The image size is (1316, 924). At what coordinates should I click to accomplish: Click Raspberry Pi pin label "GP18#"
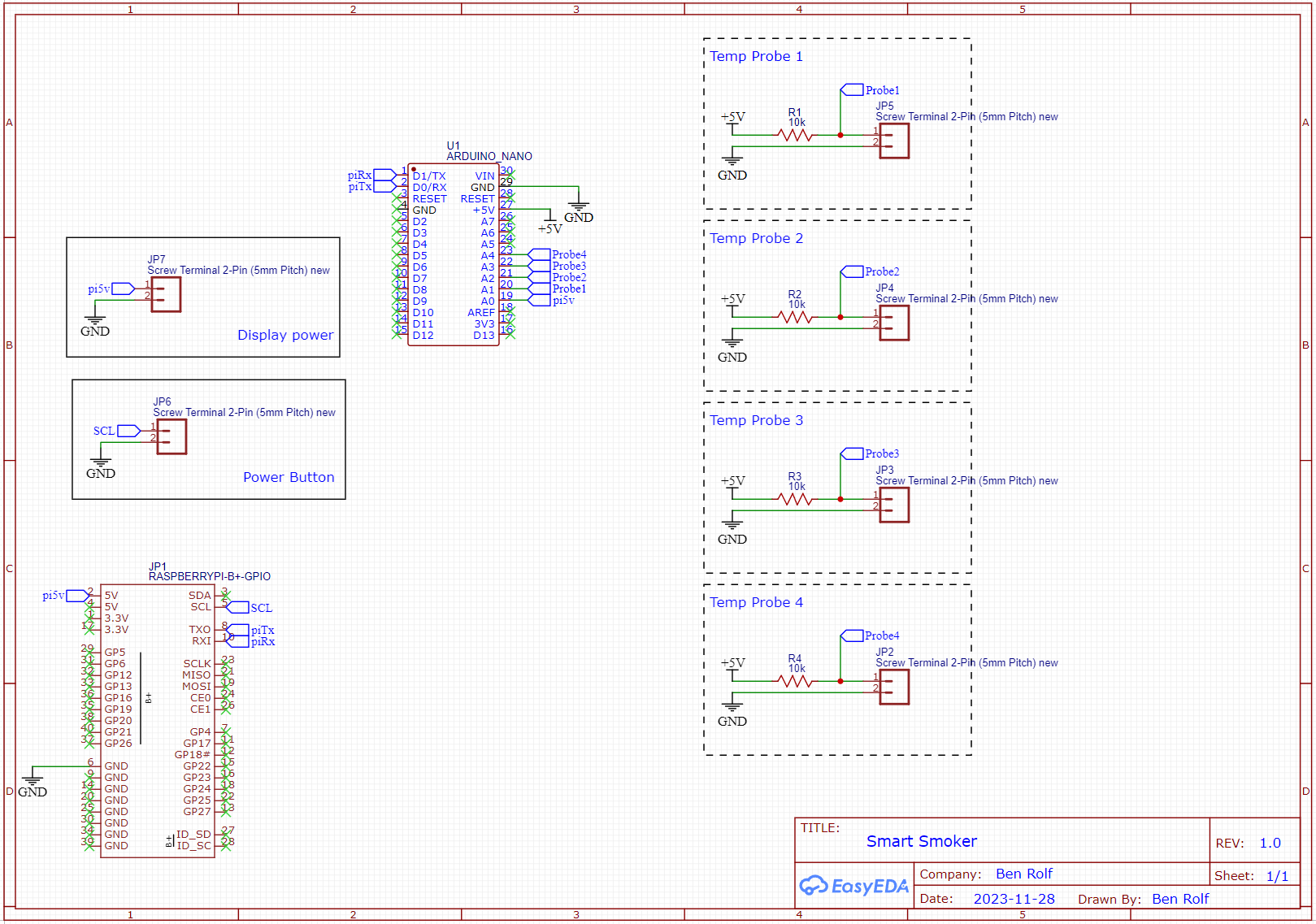[x=193, y=755]
